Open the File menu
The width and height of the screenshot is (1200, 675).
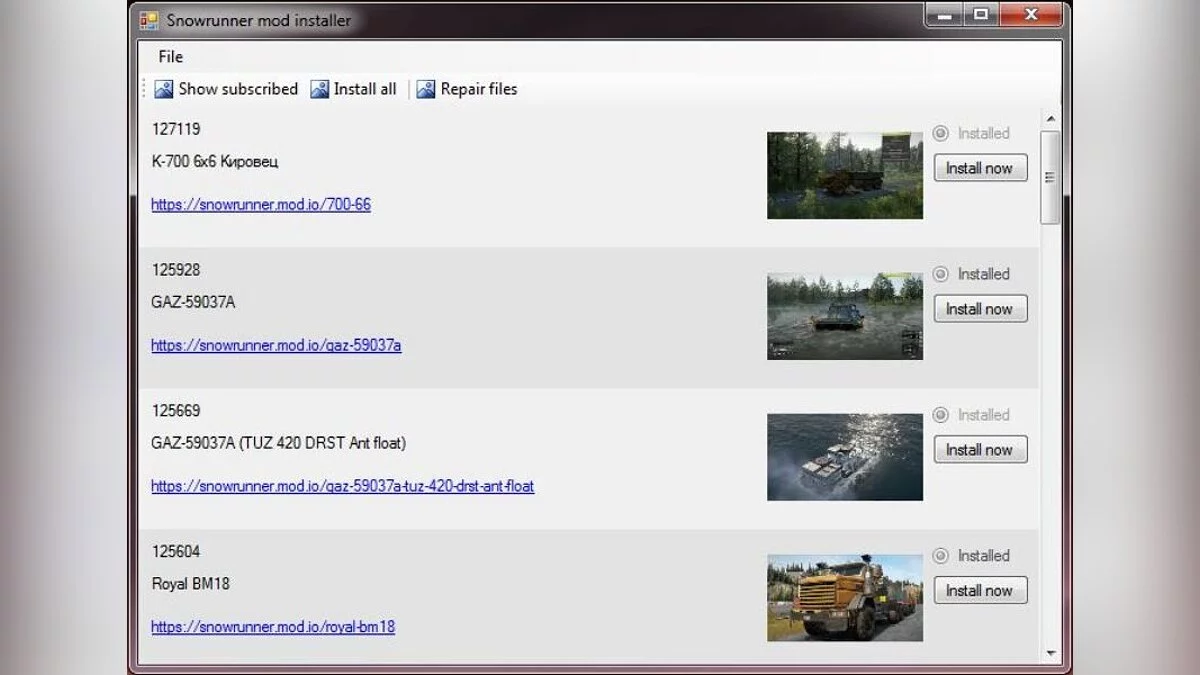(170, 57)
